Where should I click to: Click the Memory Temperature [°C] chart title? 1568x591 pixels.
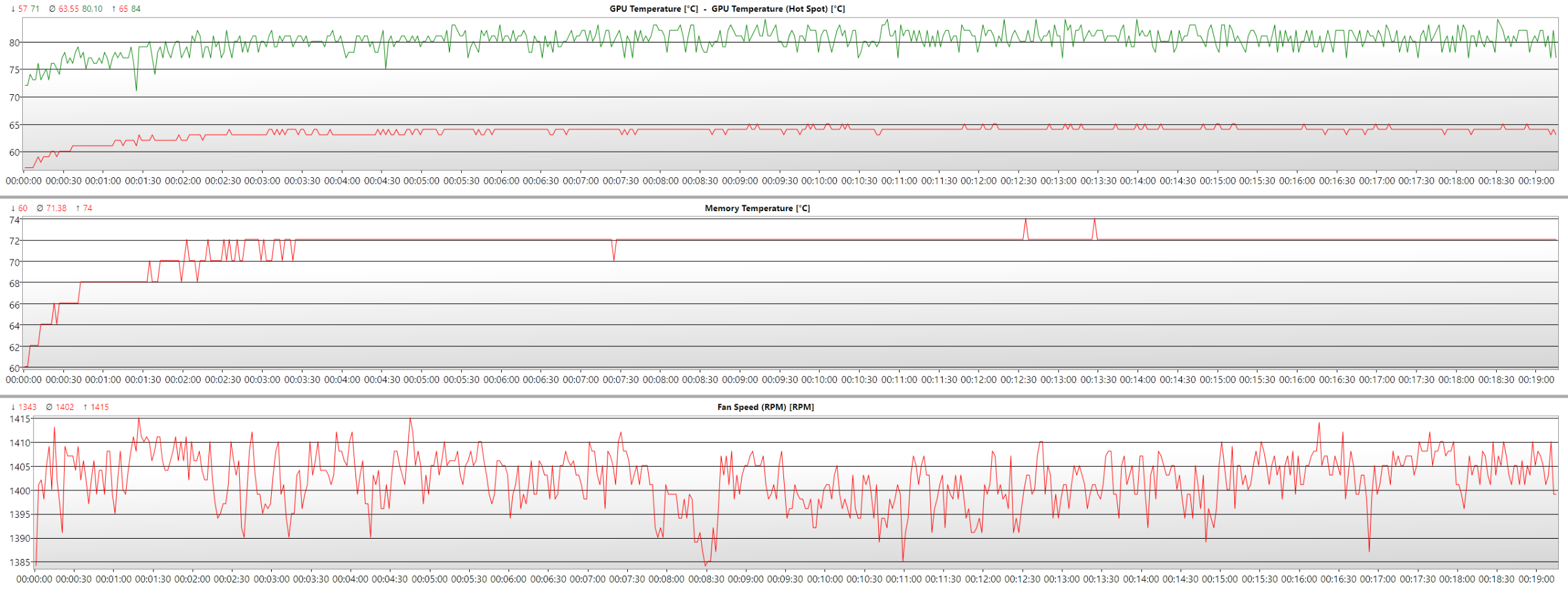[x=757, y=209]
